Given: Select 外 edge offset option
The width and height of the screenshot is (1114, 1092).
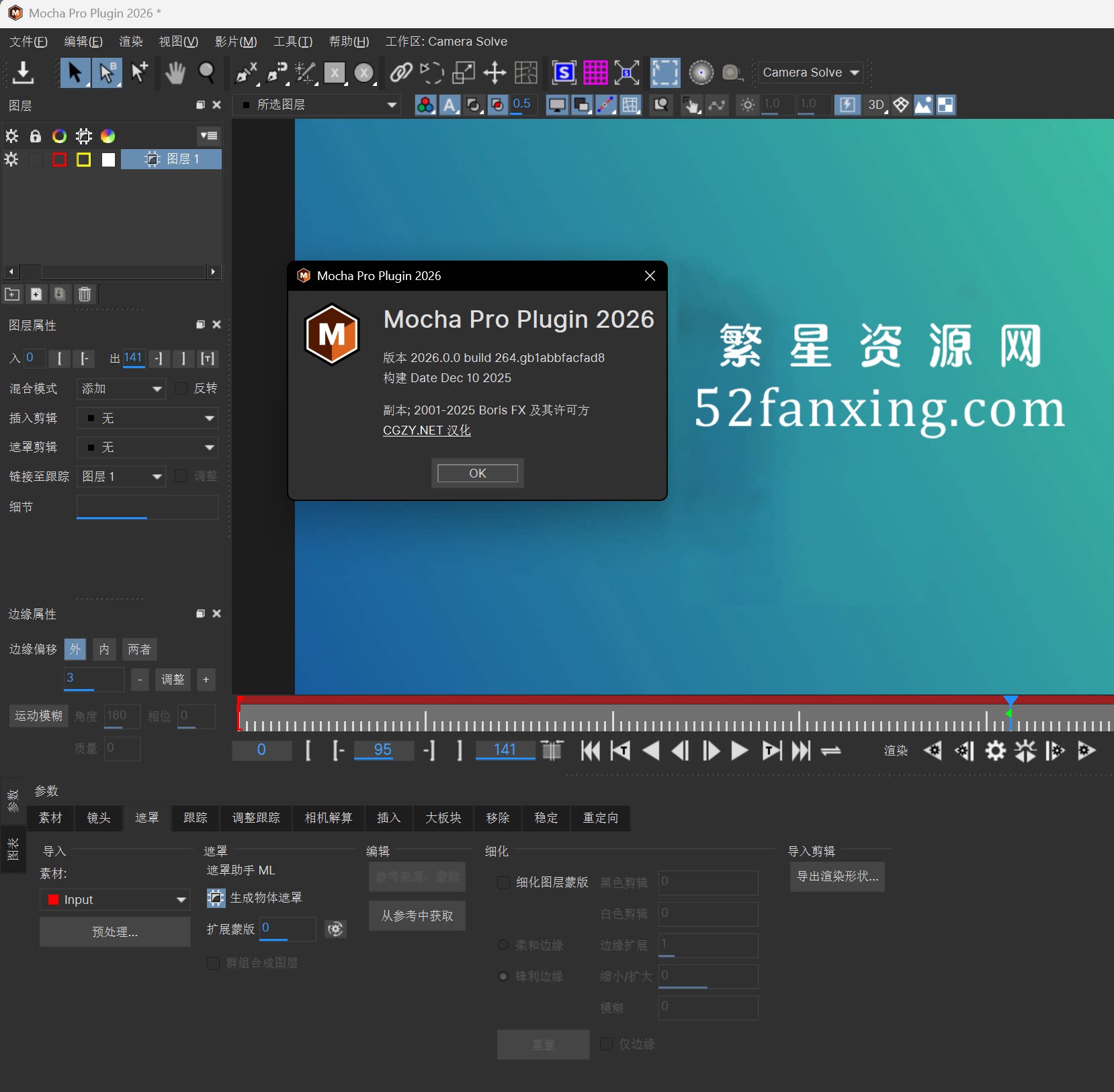Looking at the screenshot, I should pyautogui.click(x=75, y=649).
